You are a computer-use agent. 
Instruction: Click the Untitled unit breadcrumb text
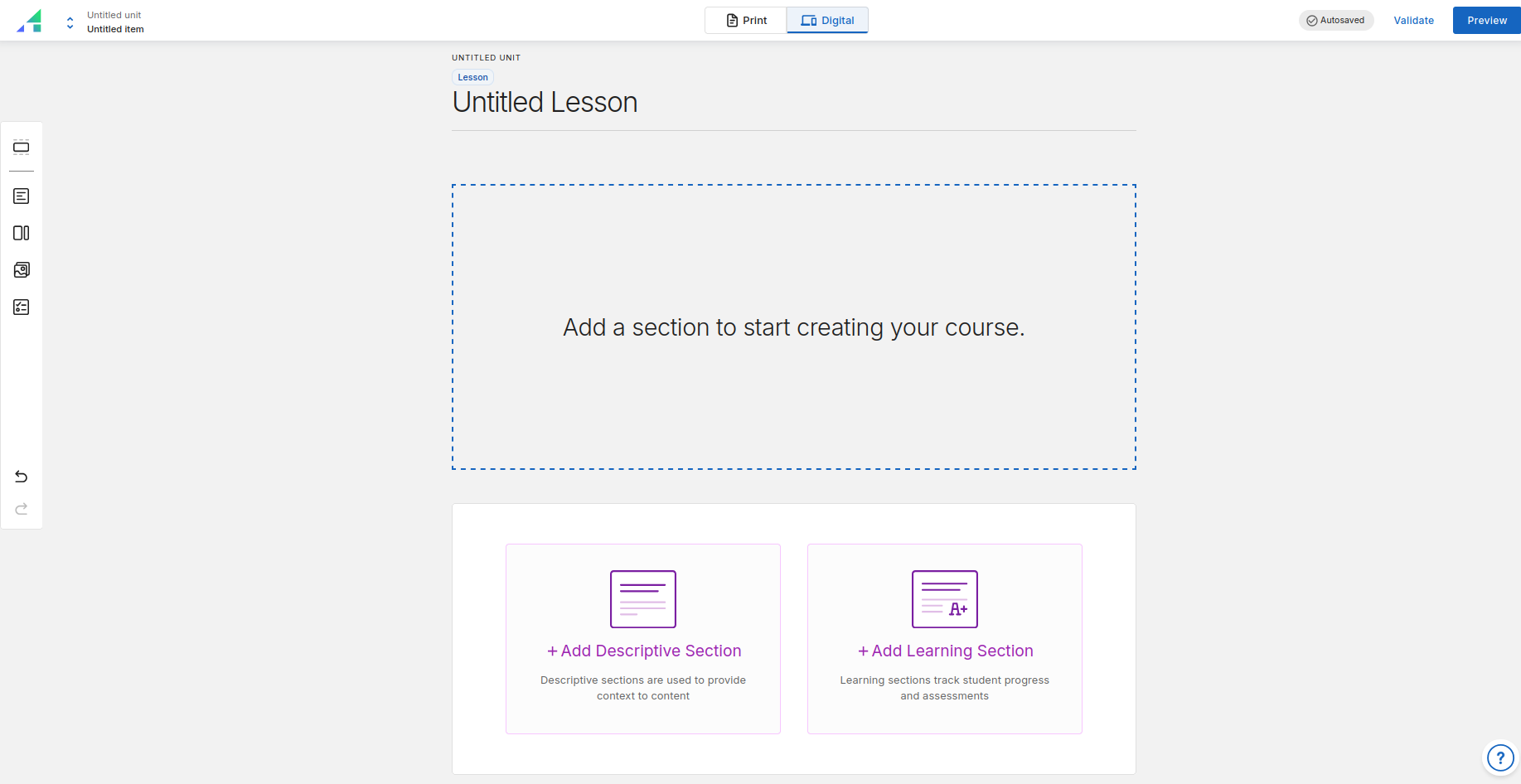[114, 15]
